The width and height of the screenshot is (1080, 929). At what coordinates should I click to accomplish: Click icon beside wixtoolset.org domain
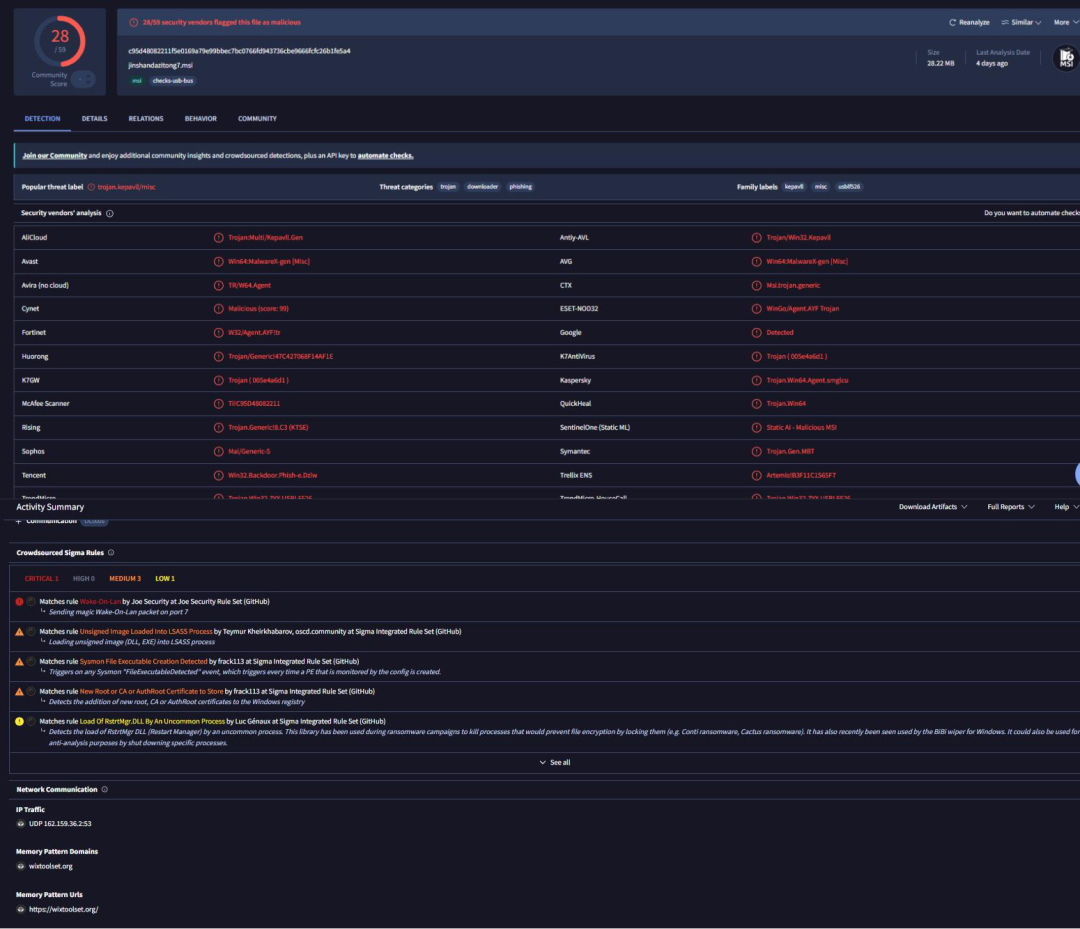pyautogui.click(x=21, y=866)
